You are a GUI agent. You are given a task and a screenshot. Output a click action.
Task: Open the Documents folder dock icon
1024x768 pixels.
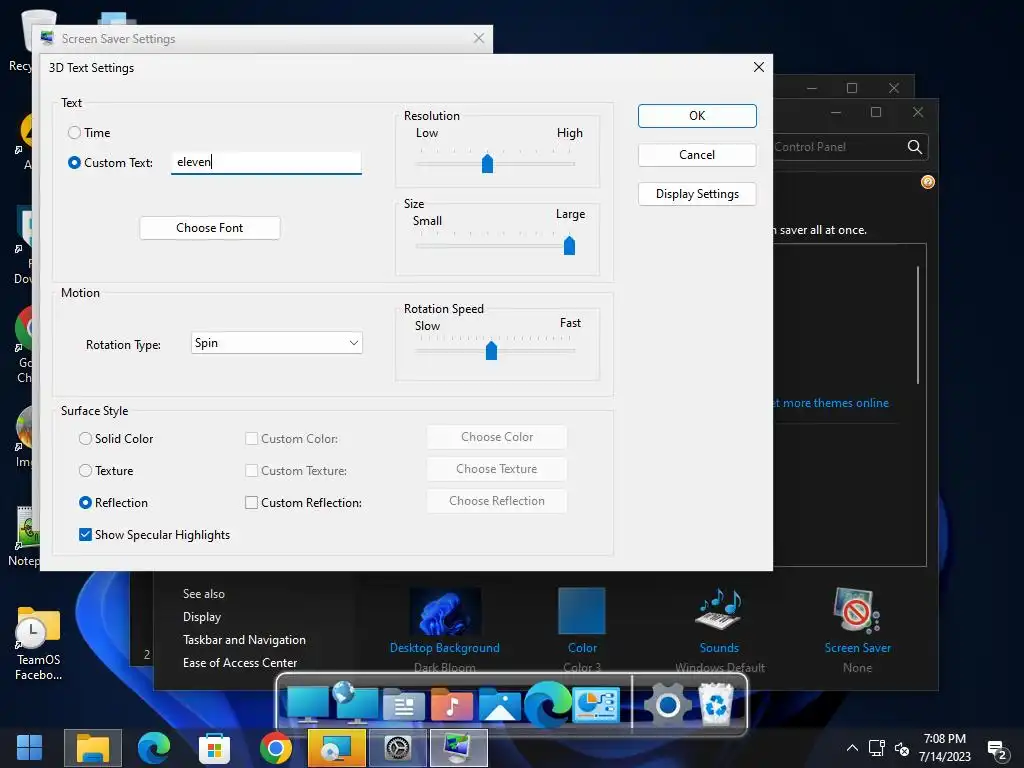[404, 706]
